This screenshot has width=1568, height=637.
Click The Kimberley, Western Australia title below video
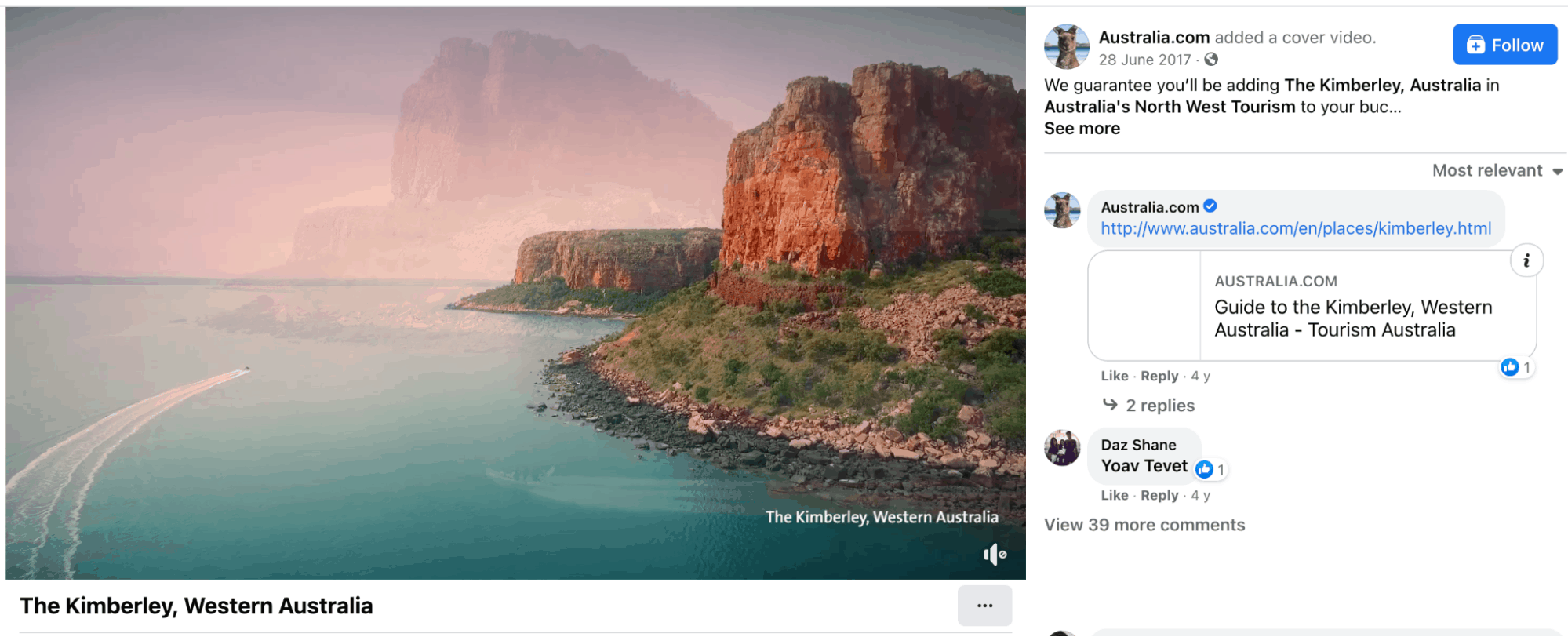(196, 606)
